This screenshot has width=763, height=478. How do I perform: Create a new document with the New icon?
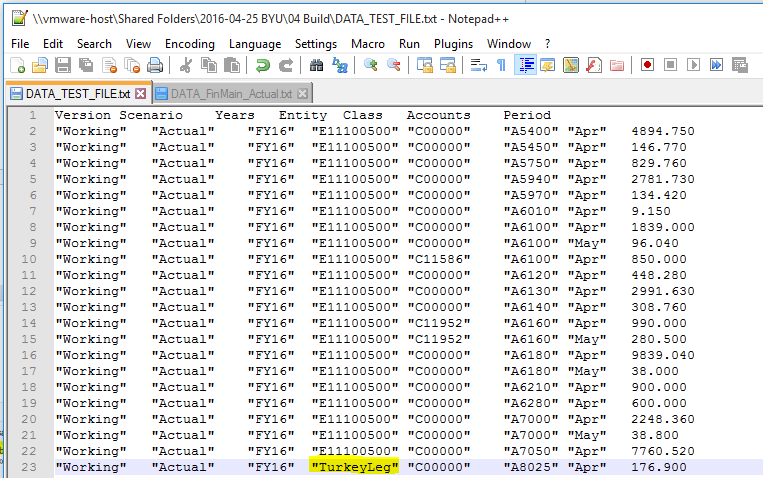(x=18, y=65)
